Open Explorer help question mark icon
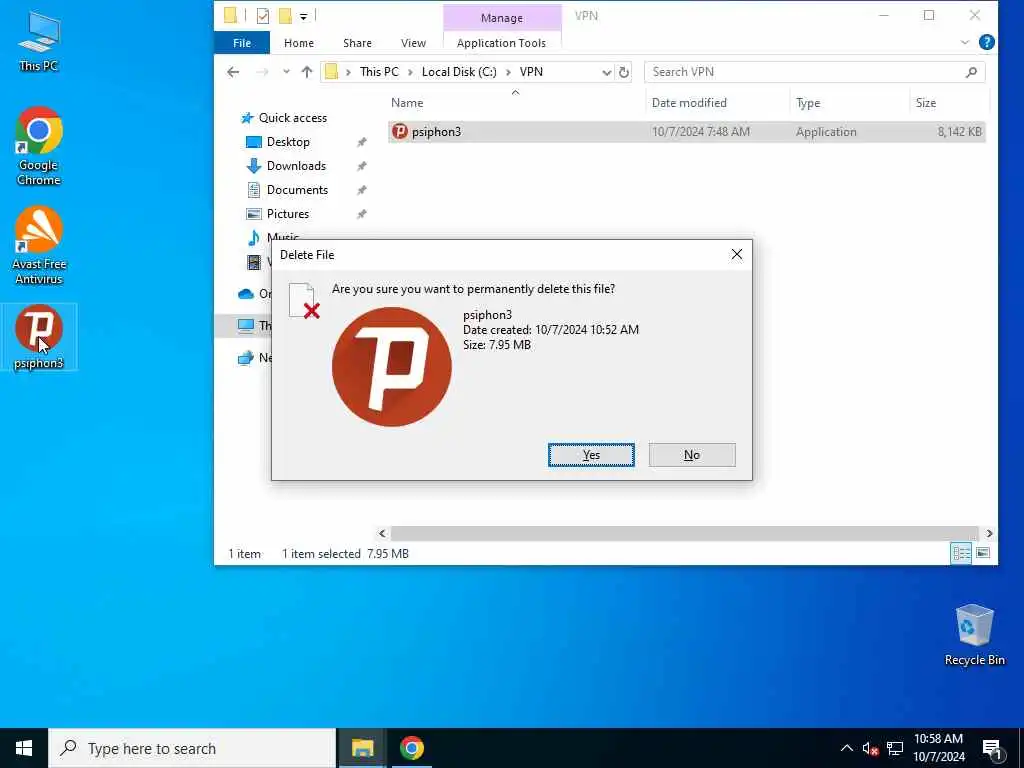 pos(986,42)
